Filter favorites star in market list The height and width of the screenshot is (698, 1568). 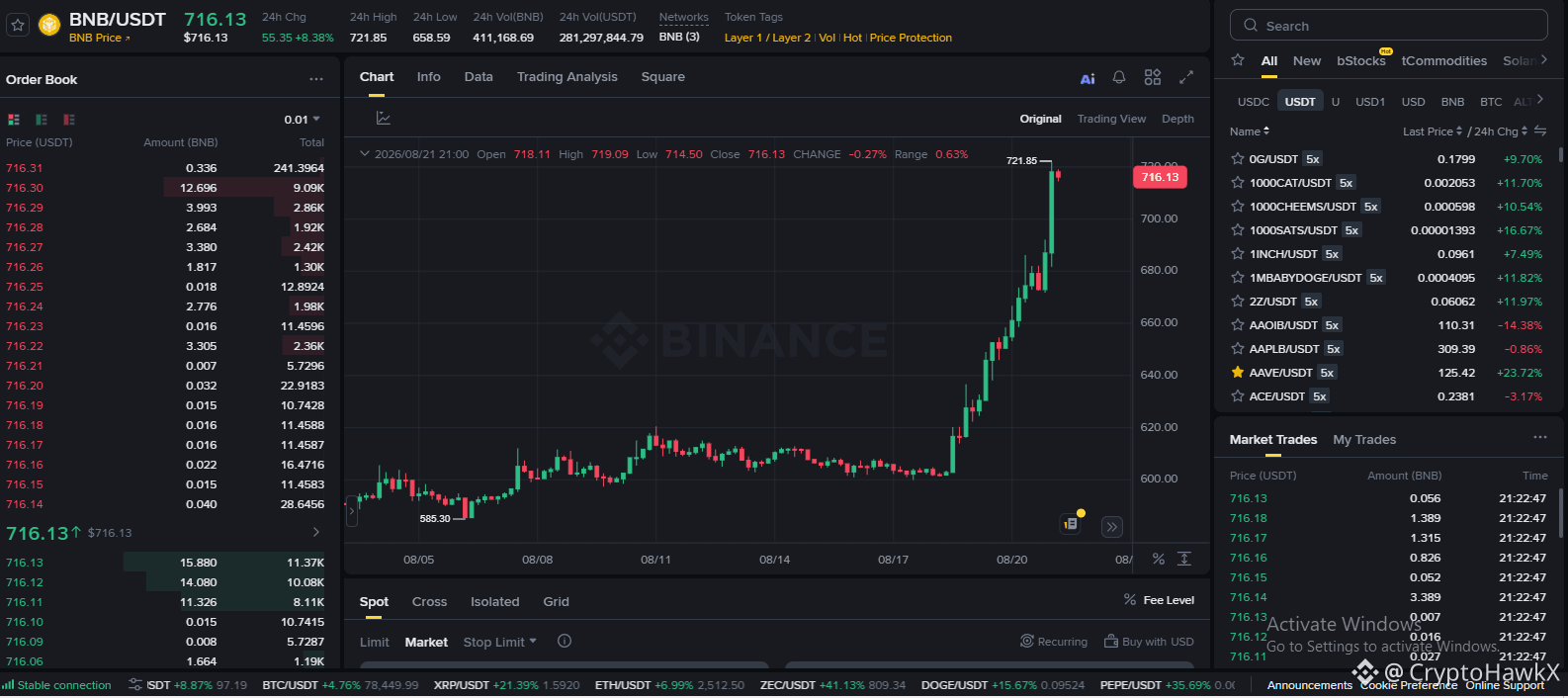pyautogui.click(x=1238, y=60)
